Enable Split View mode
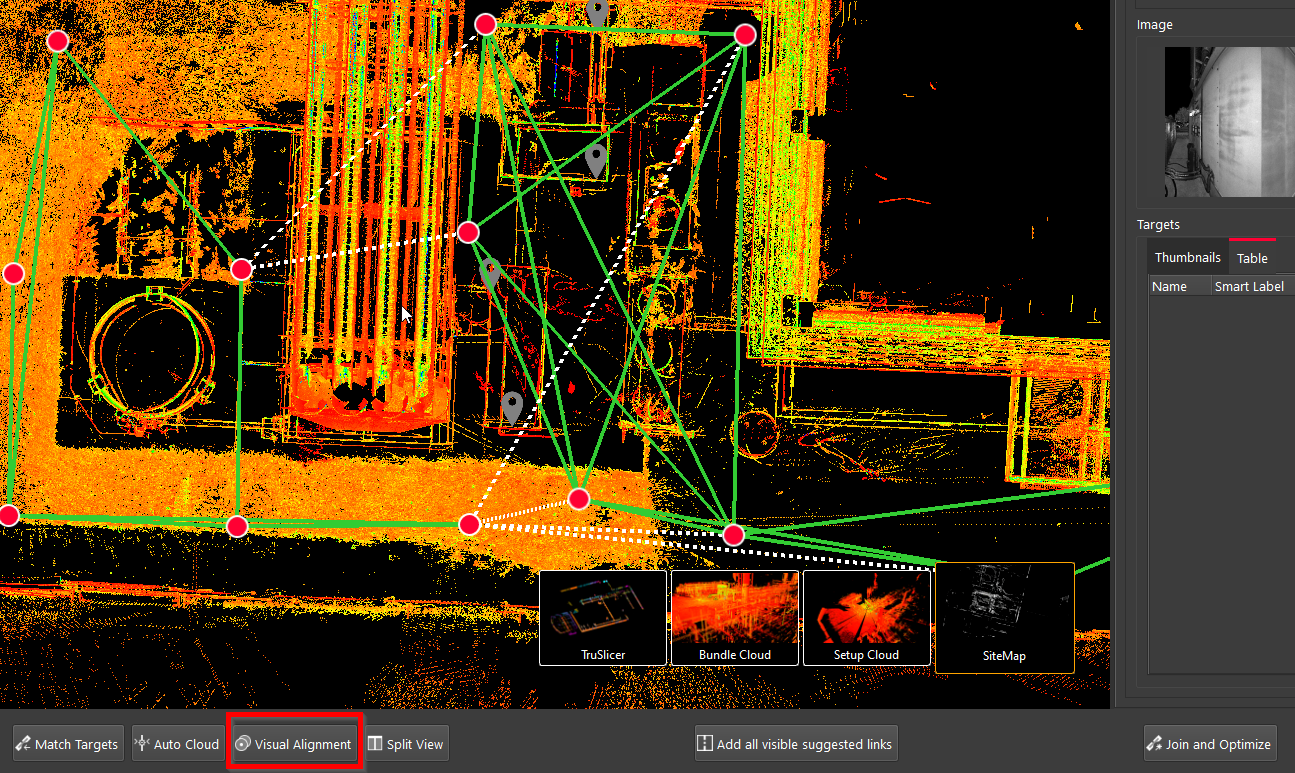This screenshot has height=773, width=1295. 406,744
